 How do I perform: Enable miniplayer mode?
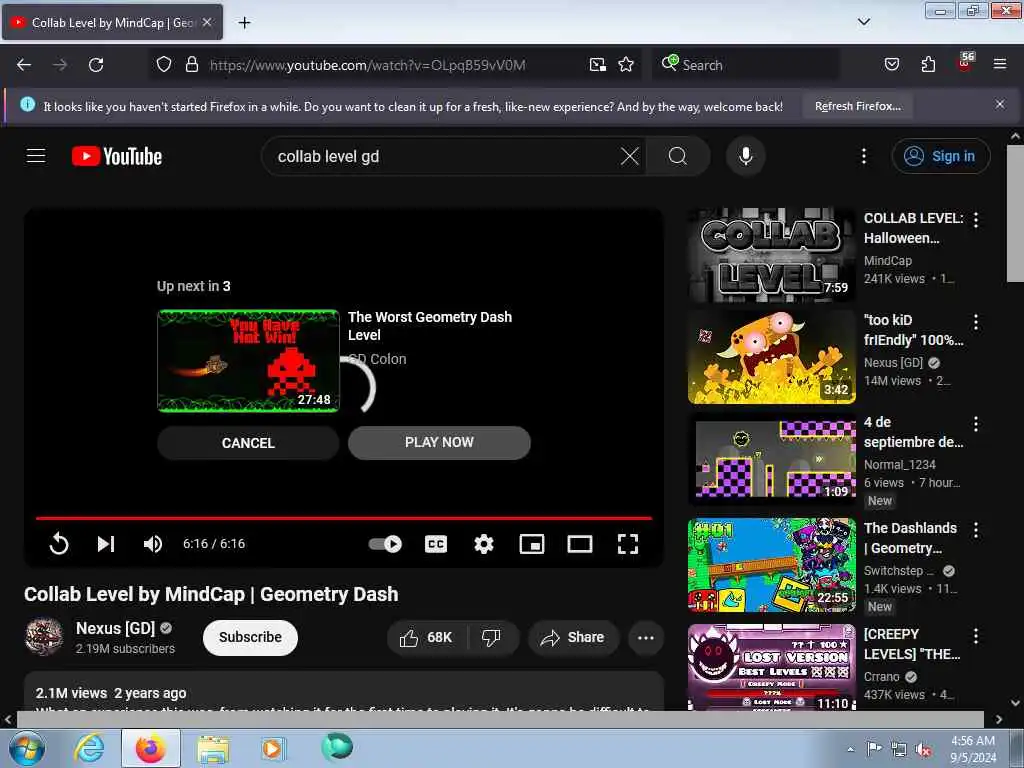point(532,543)
